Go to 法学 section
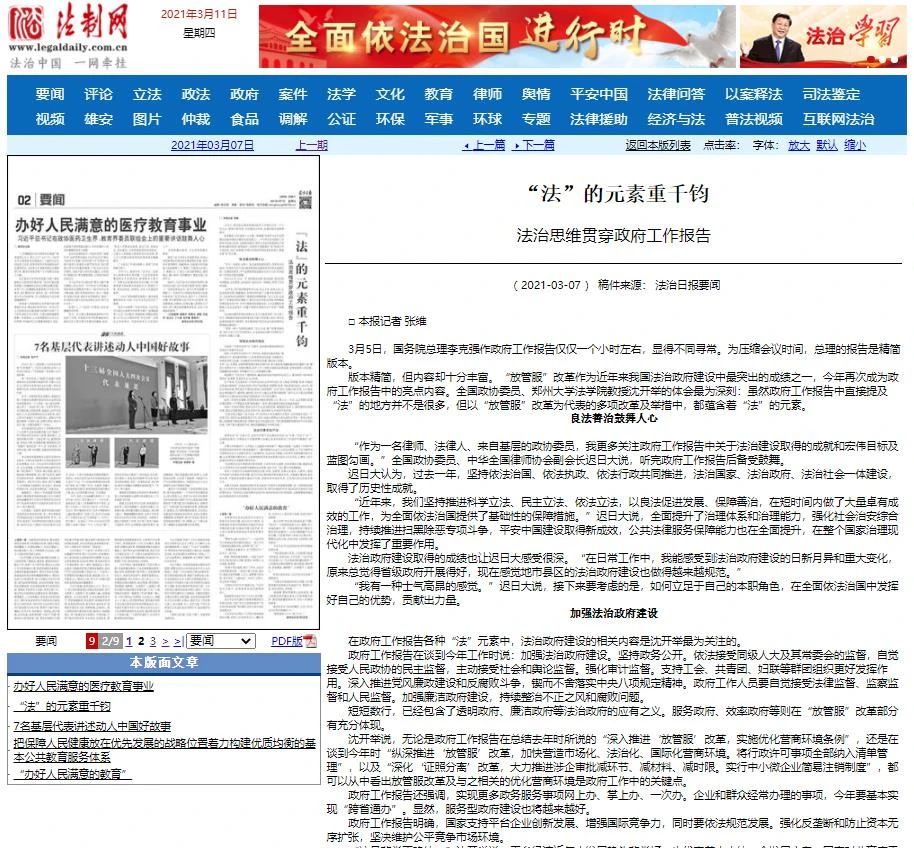 pyautogui.click(x=341, y=94)
